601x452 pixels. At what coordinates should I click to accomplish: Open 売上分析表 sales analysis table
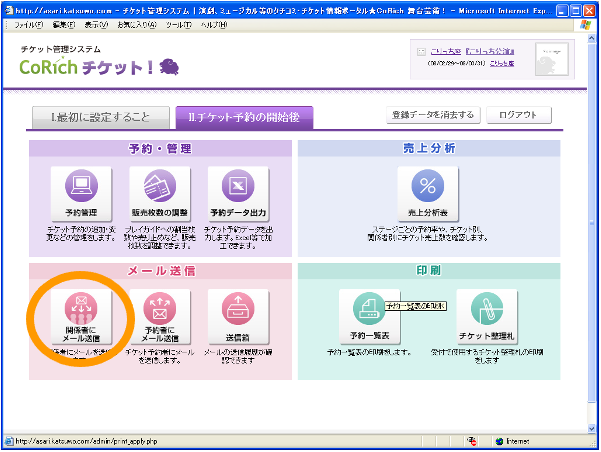click(427, 193)
